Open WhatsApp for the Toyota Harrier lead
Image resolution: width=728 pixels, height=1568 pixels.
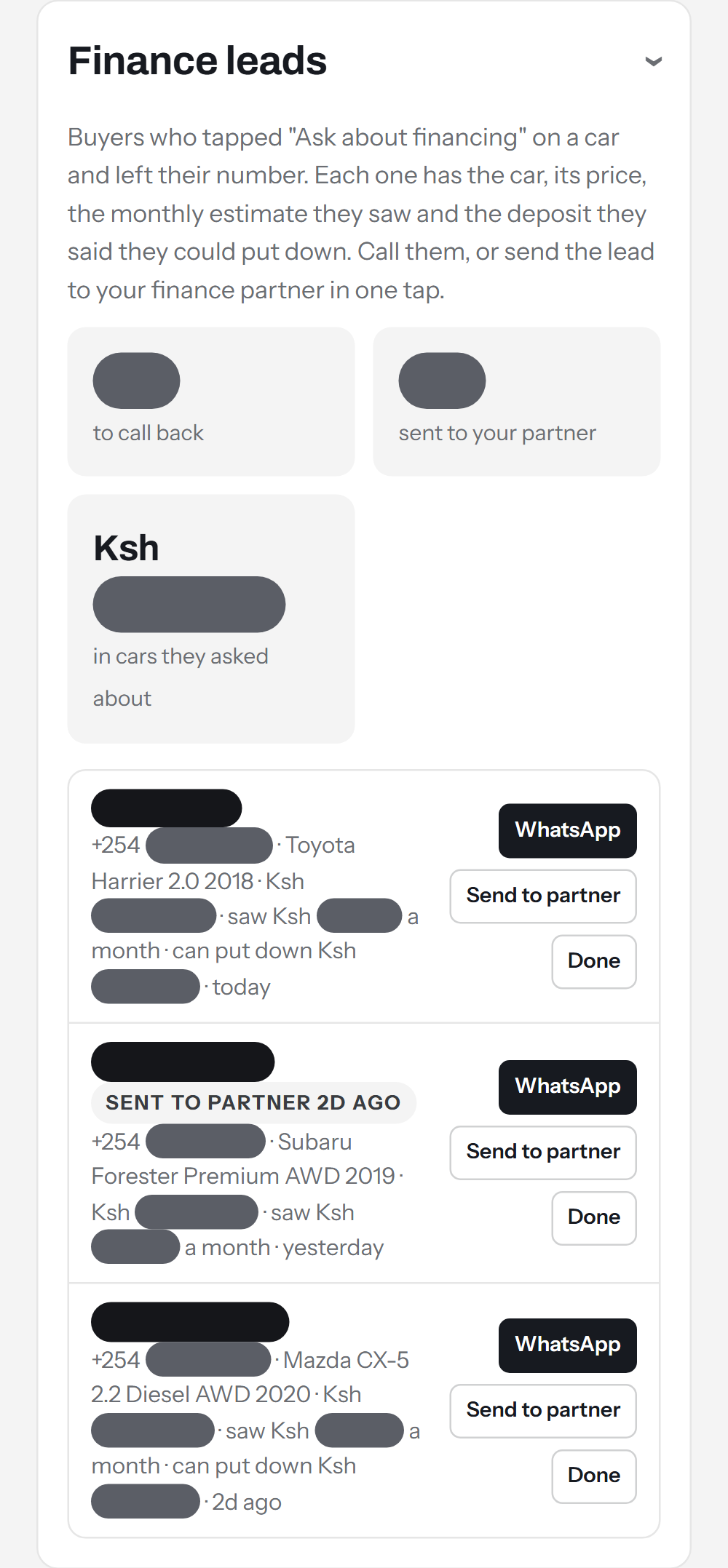coord(568,830)
